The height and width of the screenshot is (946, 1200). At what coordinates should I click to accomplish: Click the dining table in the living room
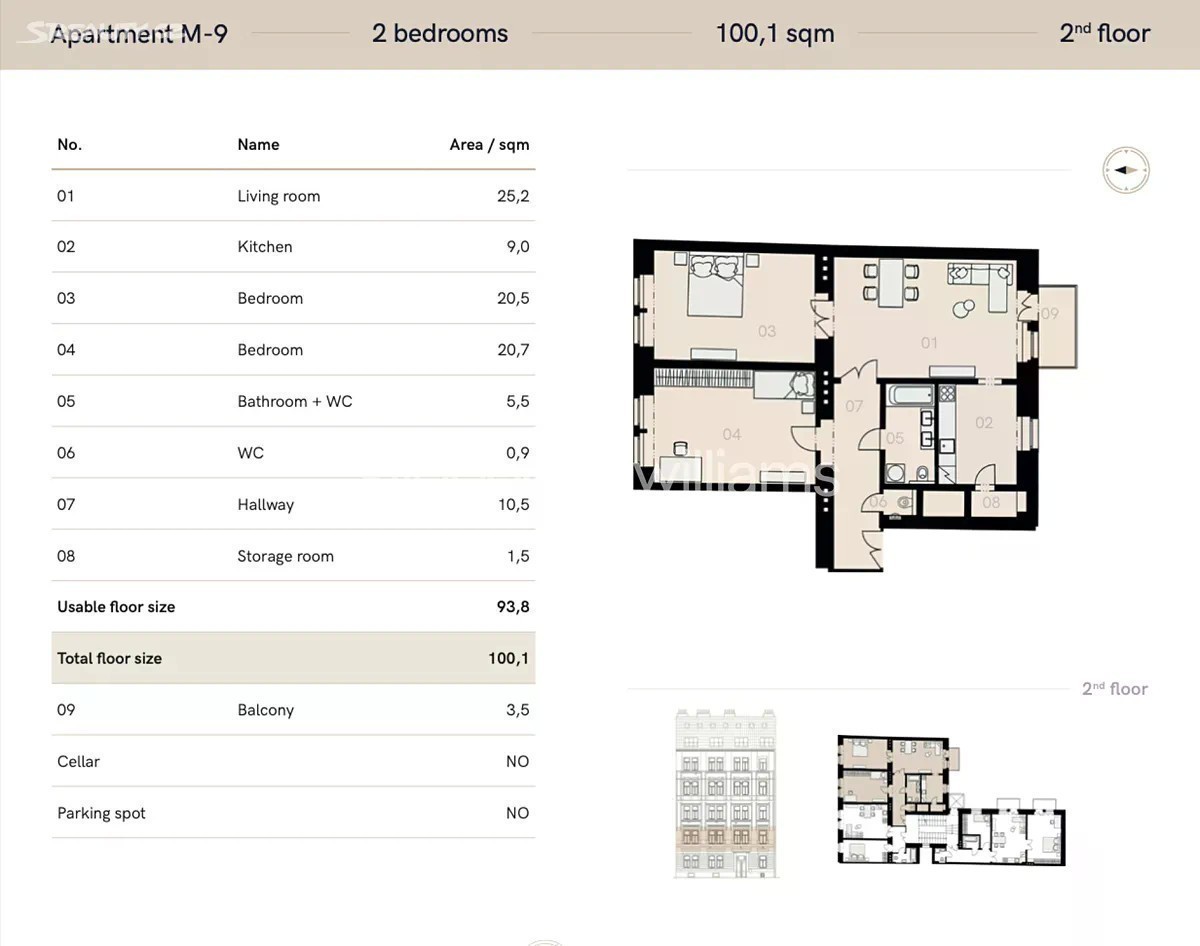click(x=890, y=282)
